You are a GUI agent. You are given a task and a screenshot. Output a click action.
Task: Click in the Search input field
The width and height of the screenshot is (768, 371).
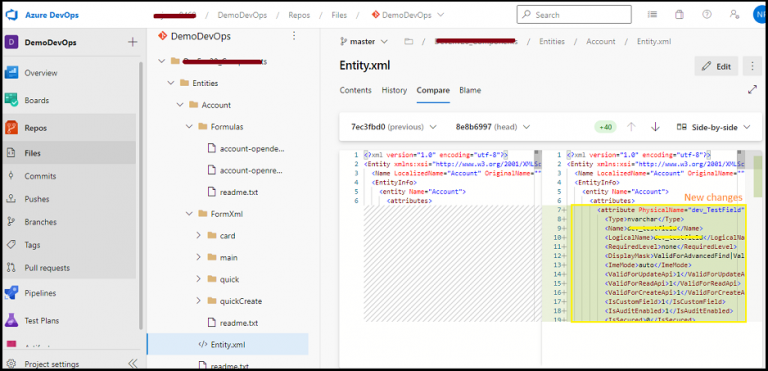pyautogui.click(x=574, y=15)
